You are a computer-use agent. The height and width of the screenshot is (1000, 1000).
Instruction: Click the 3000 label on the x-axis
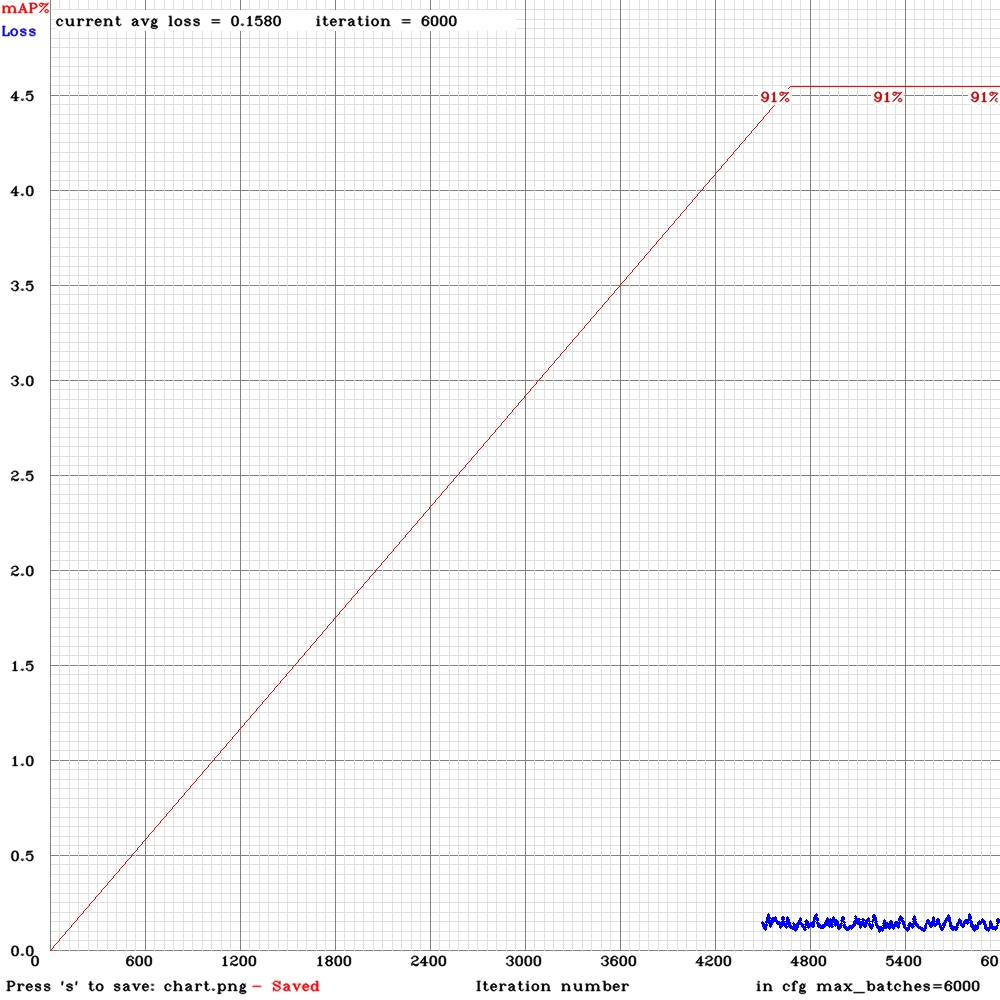pyautogui.click(x=521, y=962)
